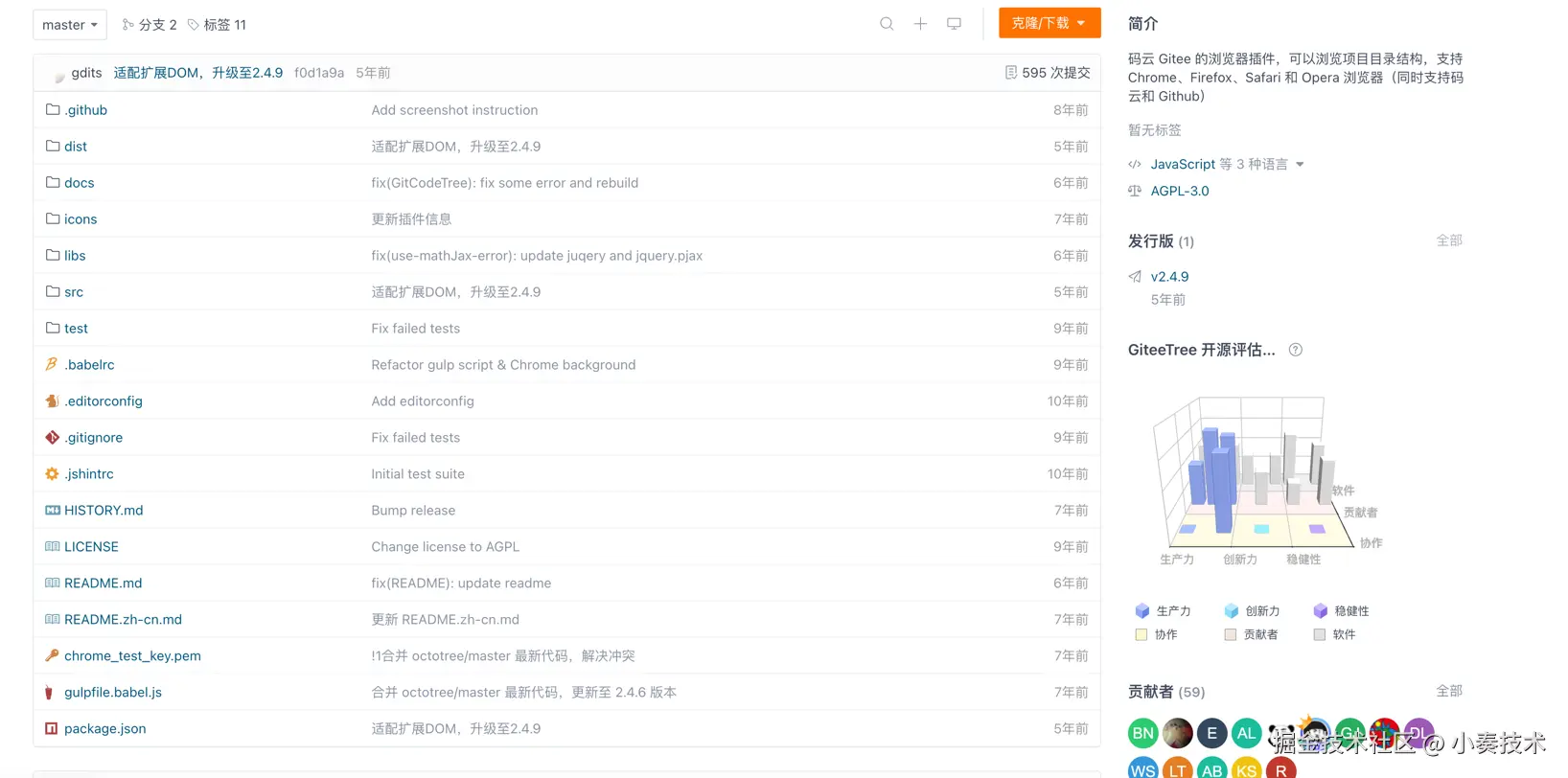Toggle the 生产力 legend item
Screen dimensions: 1568x778
1163,610
